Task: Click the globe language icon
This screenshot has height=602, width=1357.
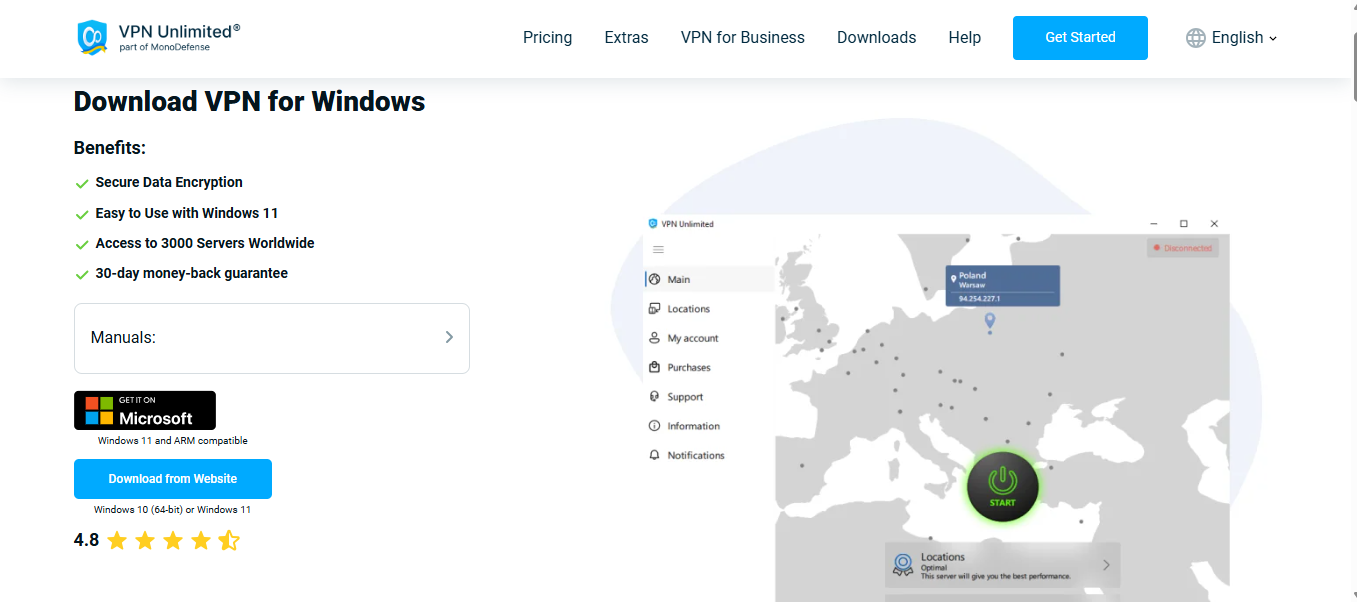Action: pyautogui.click(x=1195, y=38)
